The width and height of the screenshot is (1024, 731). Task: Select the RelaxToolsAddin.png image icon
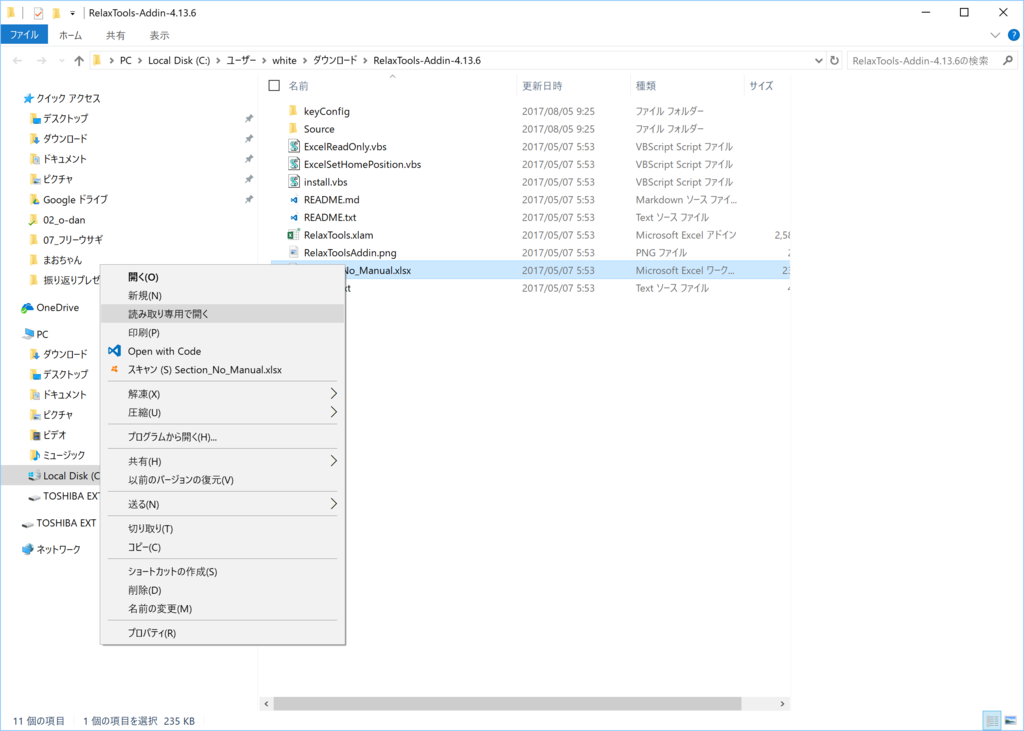click(x=294, y=252)
